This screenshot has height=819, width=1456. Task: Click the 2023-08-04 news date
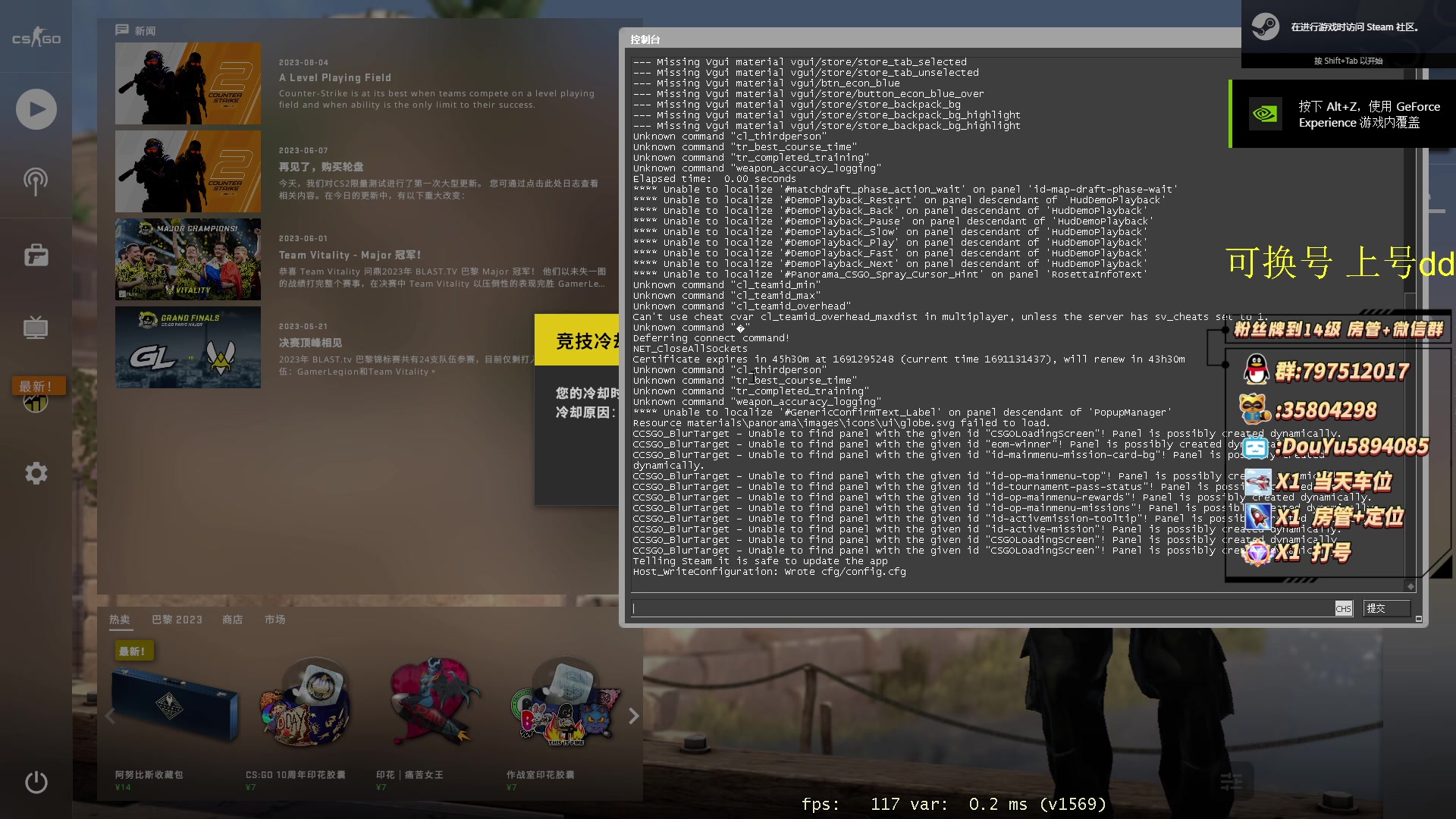[x=303, y=62]
